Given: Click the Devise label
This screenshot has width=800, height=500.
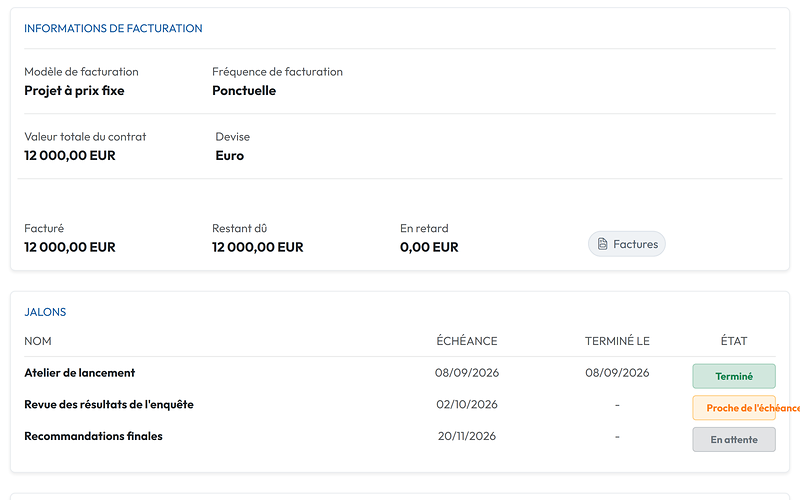Looking at the screenshot, I should [x=233, y=137].
